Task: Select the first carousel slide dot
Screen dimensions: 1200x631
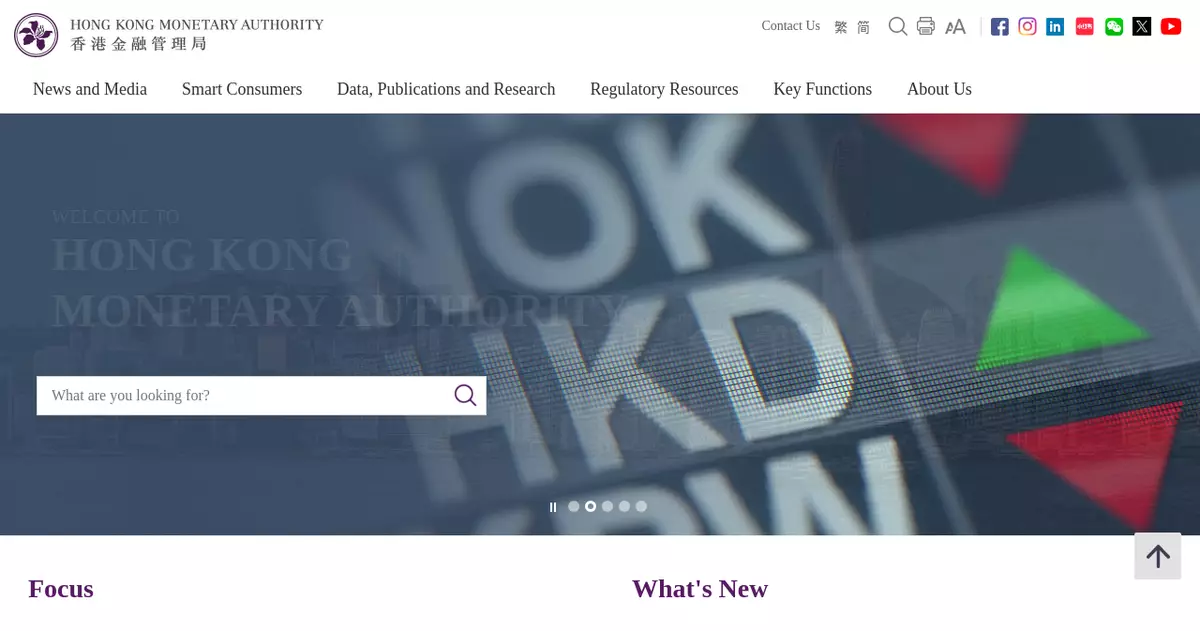Action: coord(574,506)
